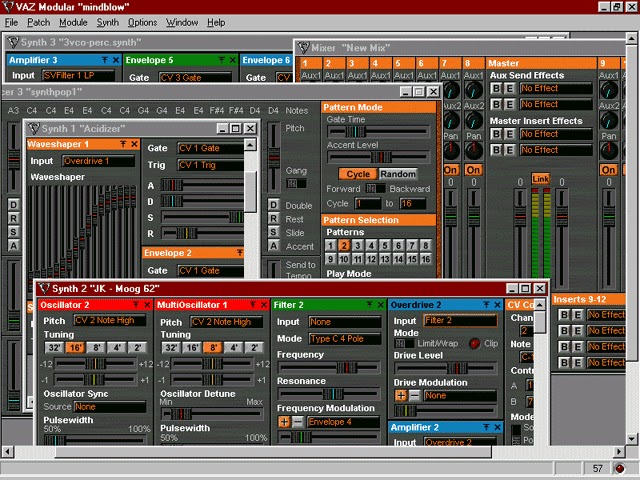Close the MultiOscillator 1 module
The height and width of the screenshot is (480, 640).
264,305
